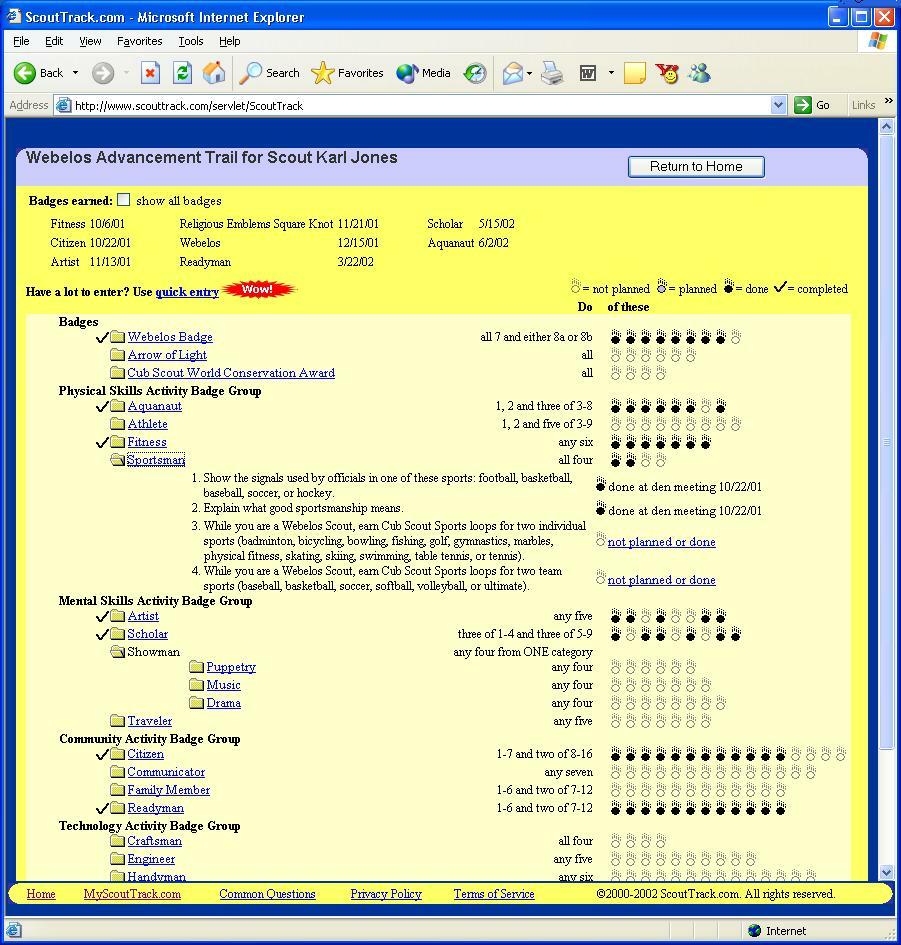Image resolution: width=901 pixels, height=945 pixels.
Task: Print the page using the printer icon
Action: click(x=551, y=73)
